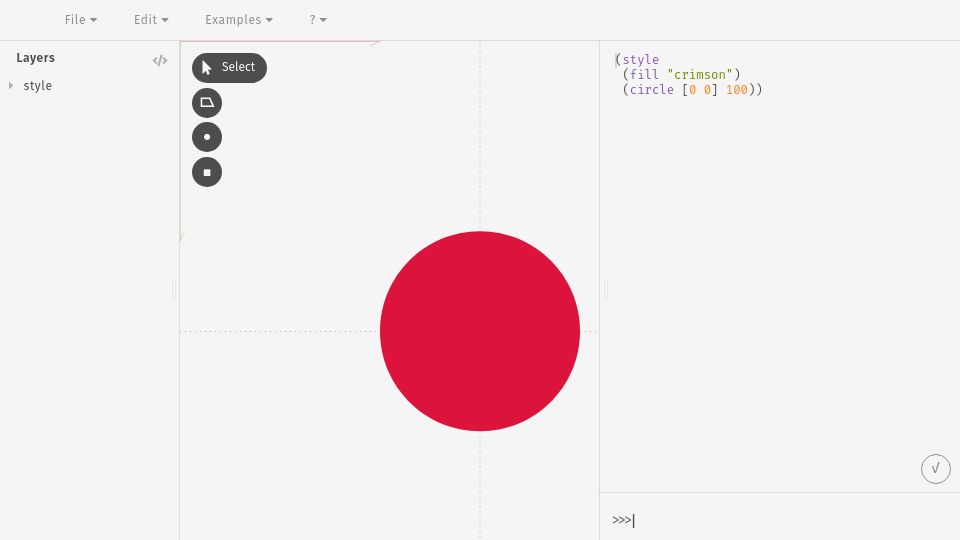The height and width of the screenshot is (540, 960).
Task: Place cursor on radius value 100
Action: 737,90
